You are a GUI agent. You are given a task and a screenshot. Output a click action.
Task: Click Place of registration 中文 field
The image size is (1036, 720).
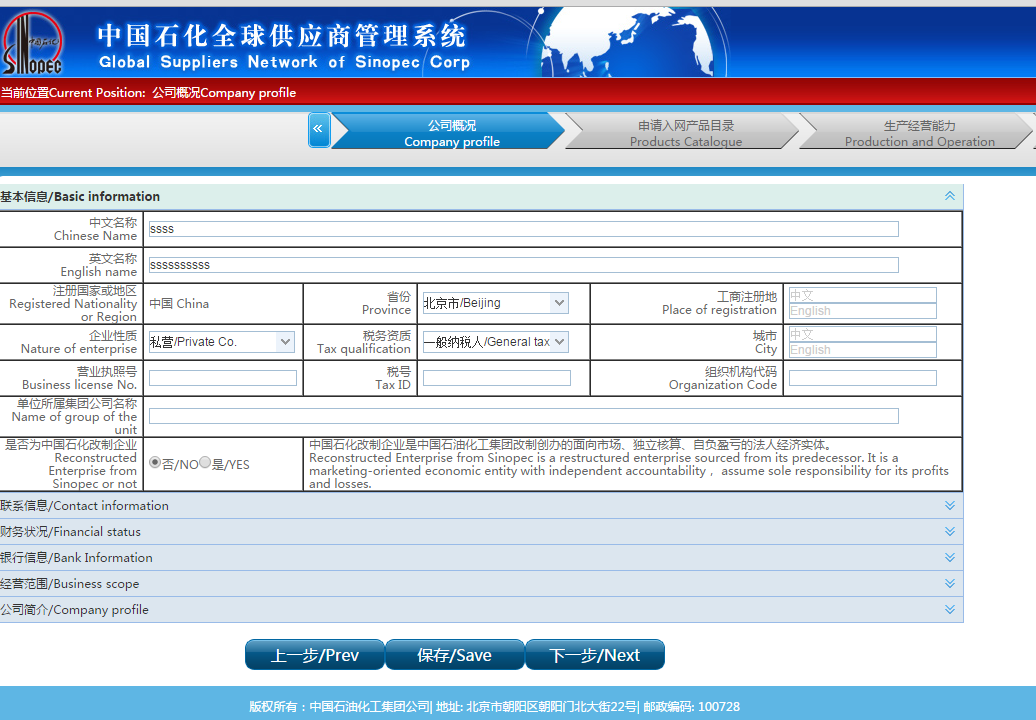pyautogui.click(x=862, y=295)
